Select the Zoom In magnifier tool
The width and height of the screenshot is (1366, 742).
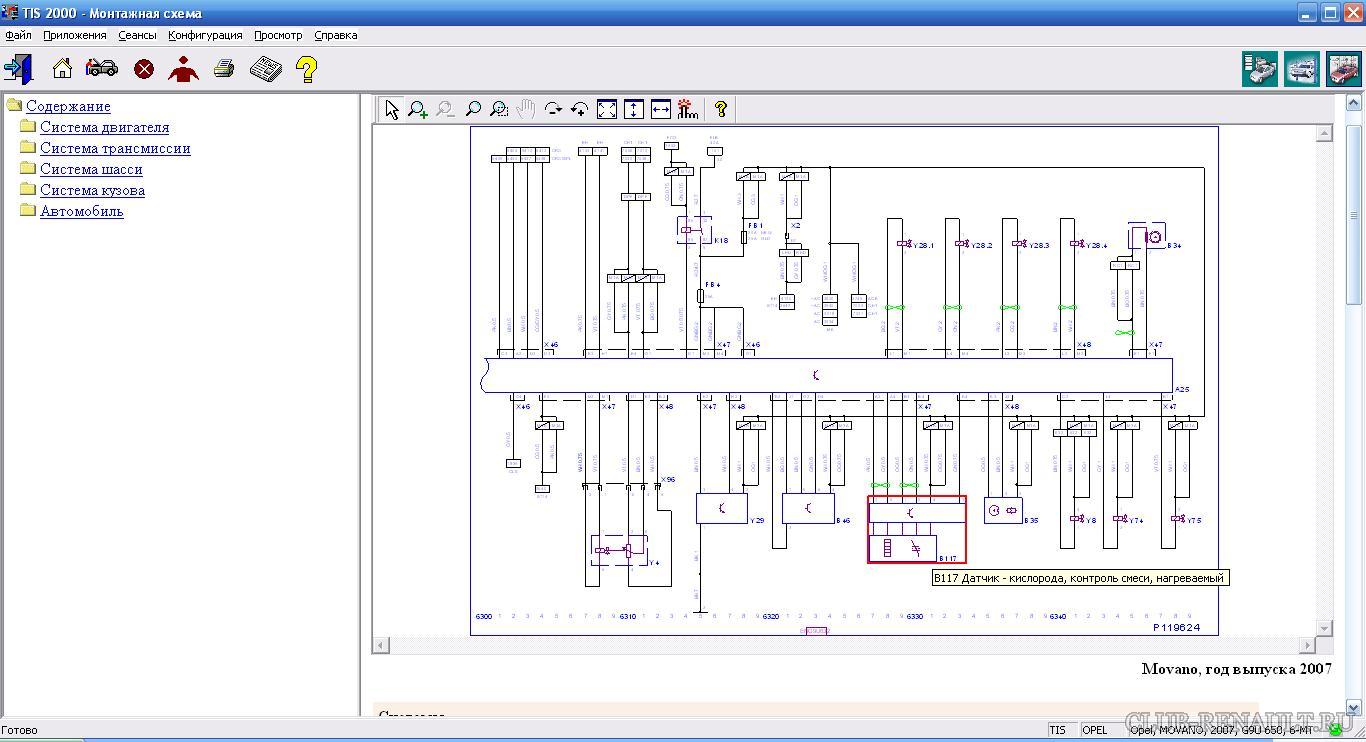(418, 109)
